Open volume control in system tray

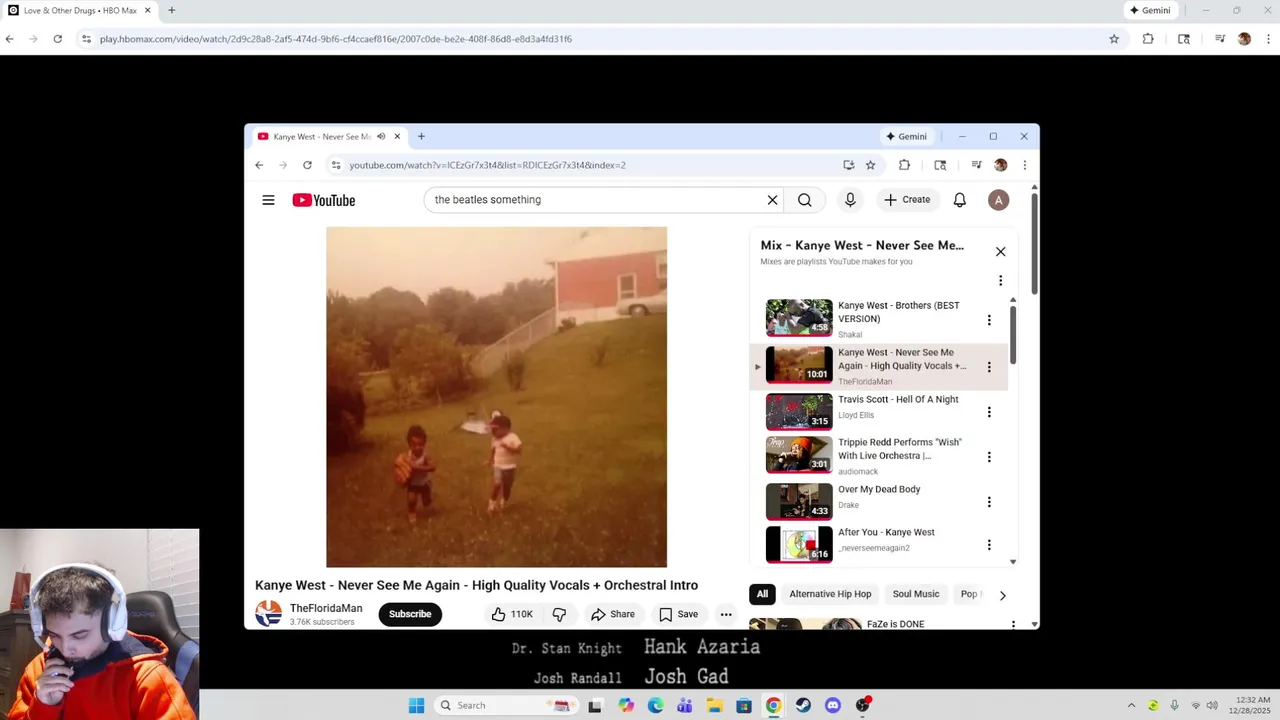1212,705
